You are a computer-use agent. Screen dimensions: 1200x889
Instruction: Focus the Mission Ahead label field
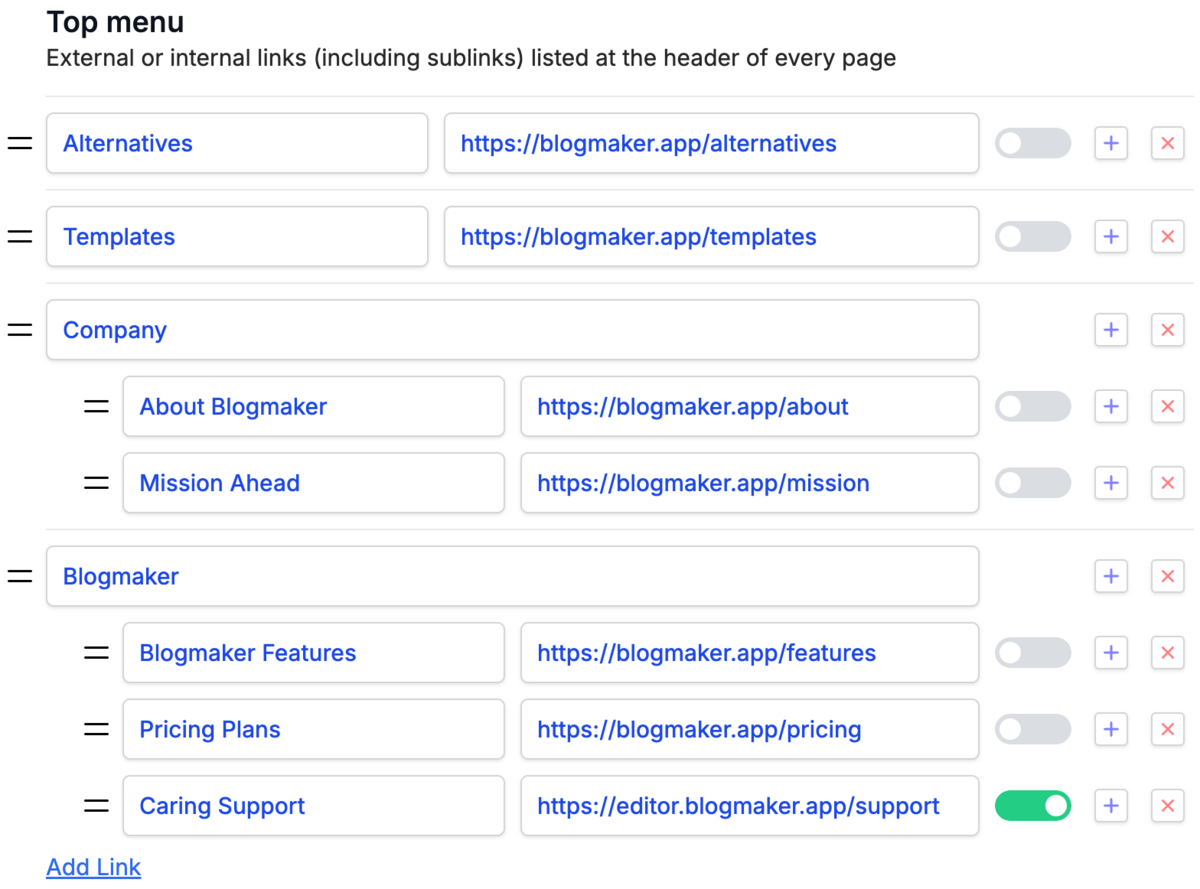point(313,483)
